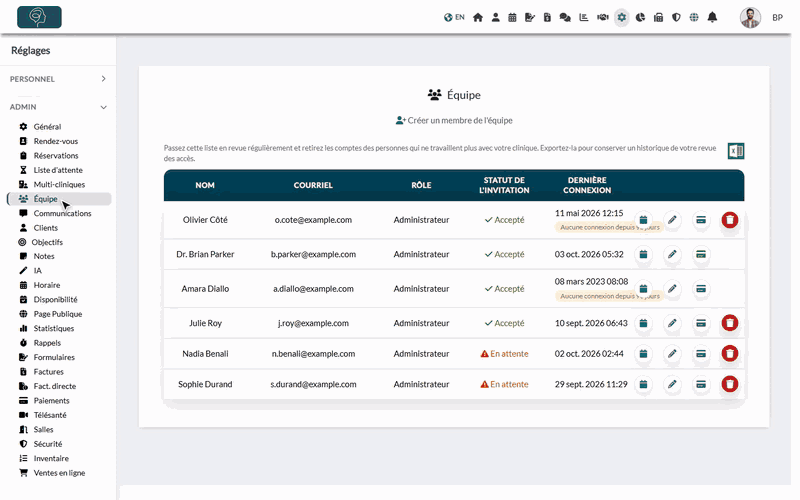Edit Amara Diallo with pencil icon
800x500 pixels.
[672, 289]
